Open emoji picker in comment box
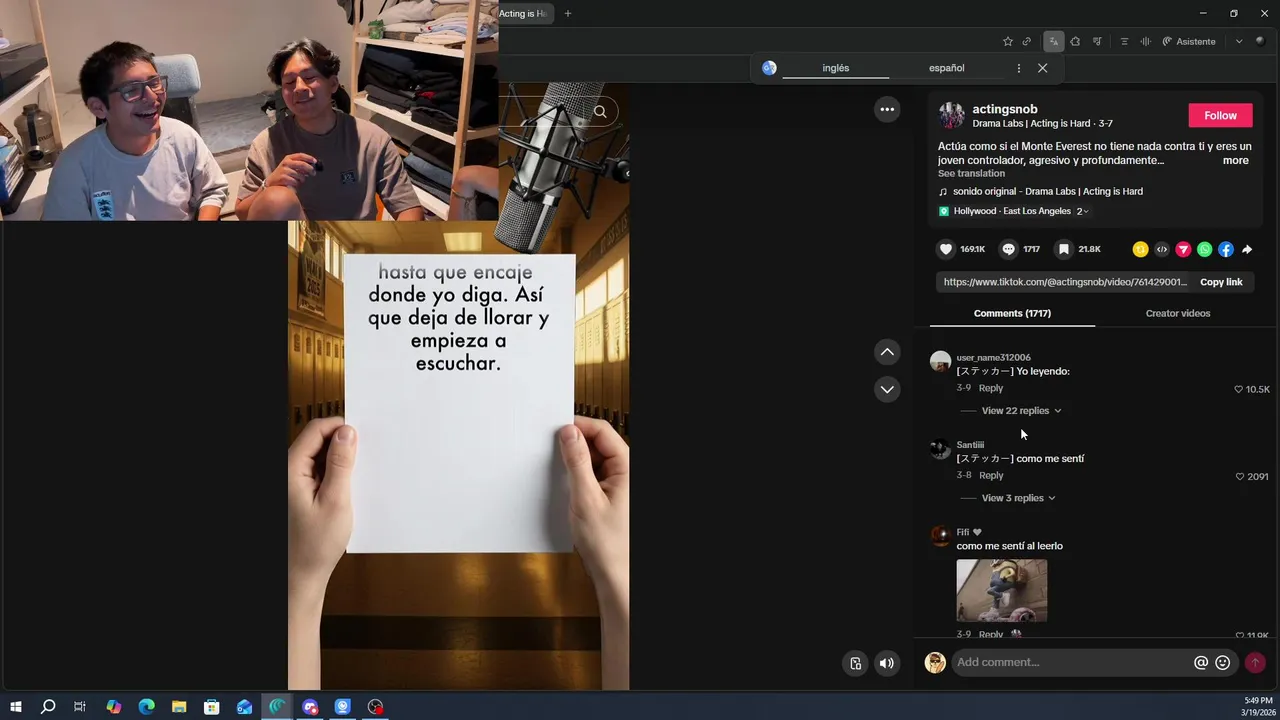 tap(1222, 662)
